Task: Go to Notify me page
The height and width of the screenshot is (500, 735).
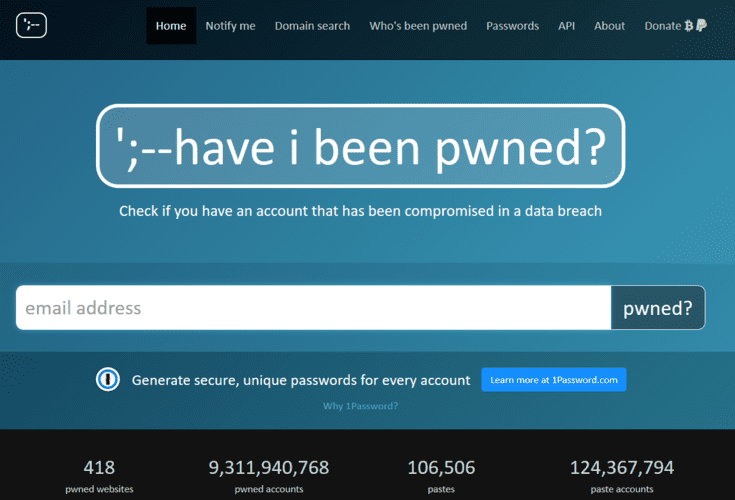Action: point(230,26)
